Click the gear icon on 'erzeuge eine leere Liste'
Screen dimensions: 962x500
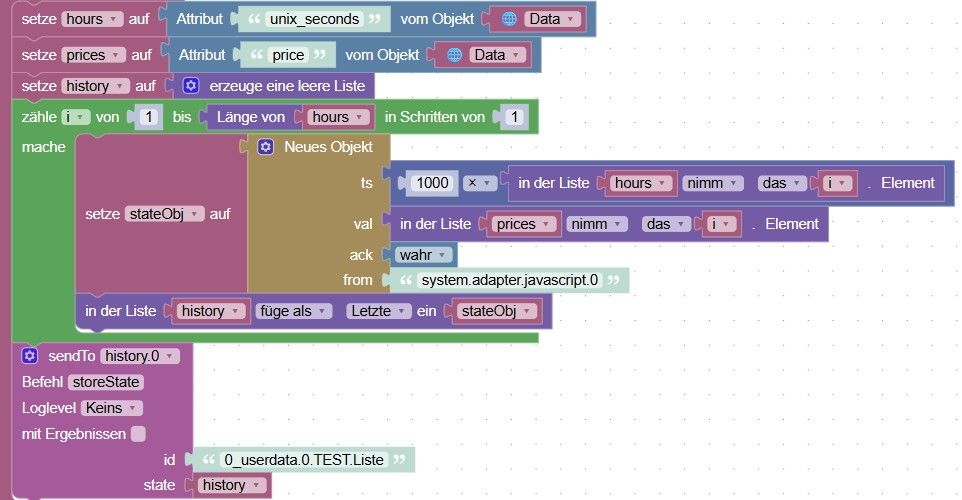coord(191,86)
